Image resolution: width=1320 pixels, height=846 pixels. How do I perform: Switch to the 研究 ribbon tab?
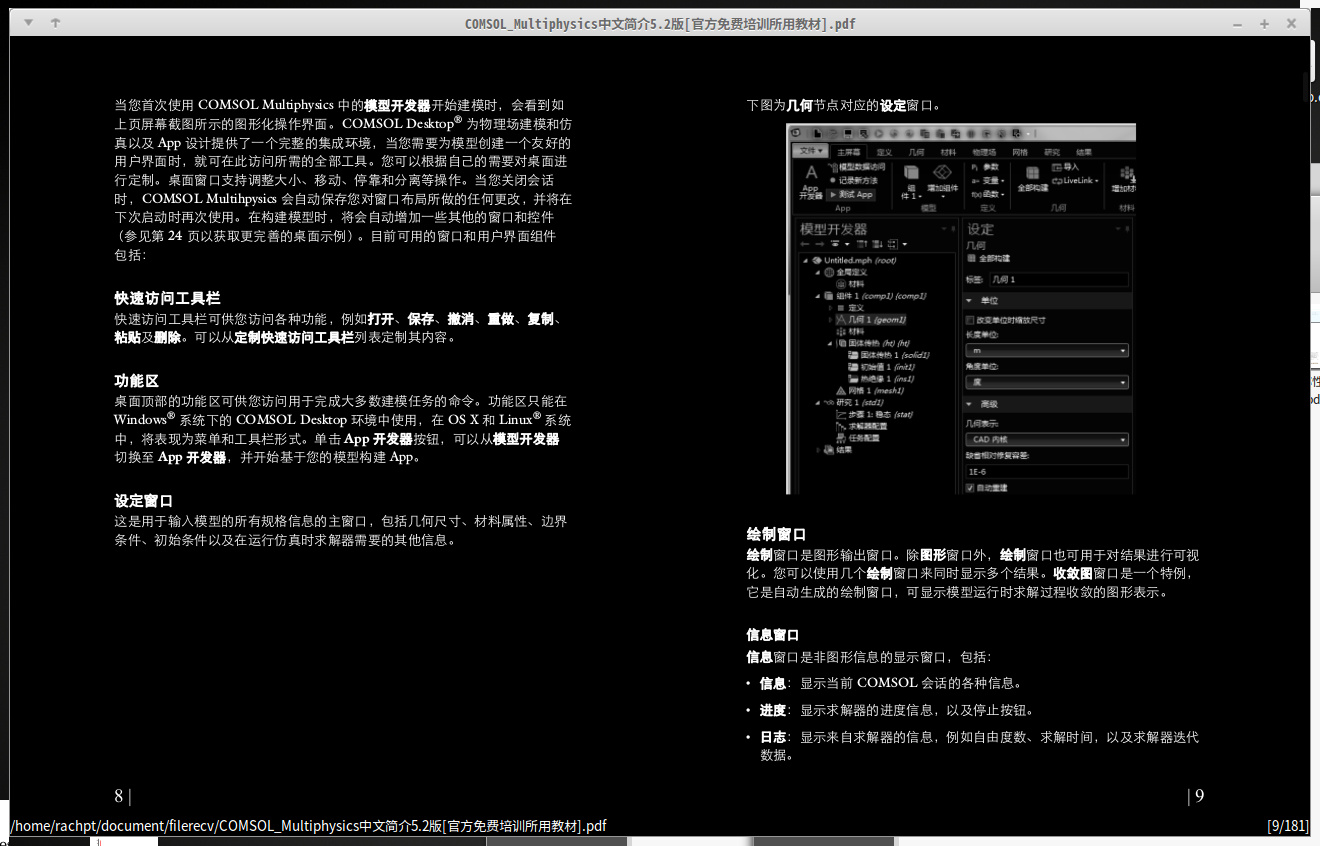[1052, 152]
